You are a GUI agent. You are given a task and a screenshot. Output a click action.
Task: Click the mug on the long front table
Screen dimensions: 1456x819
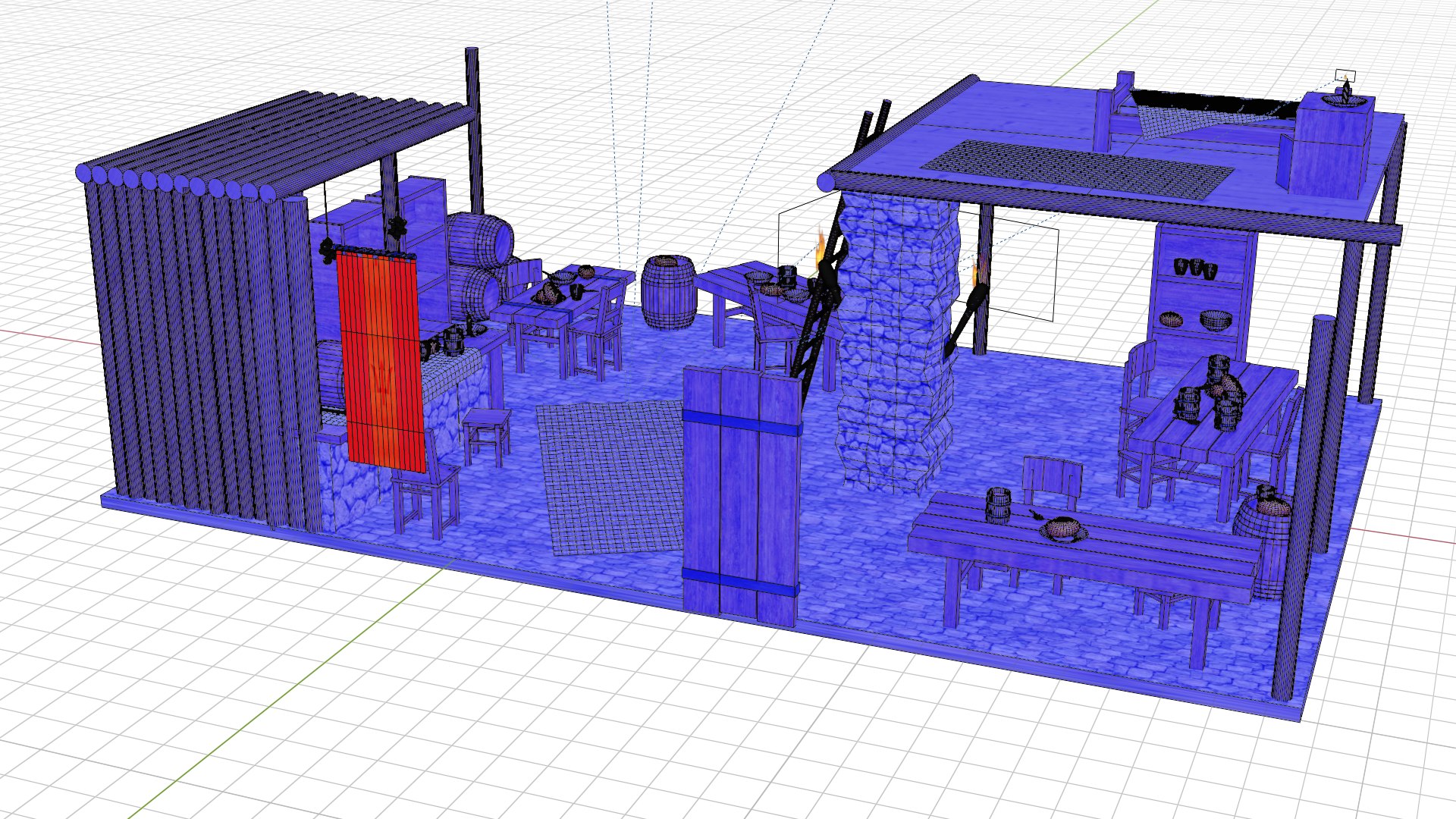click(x=998, y=505)
